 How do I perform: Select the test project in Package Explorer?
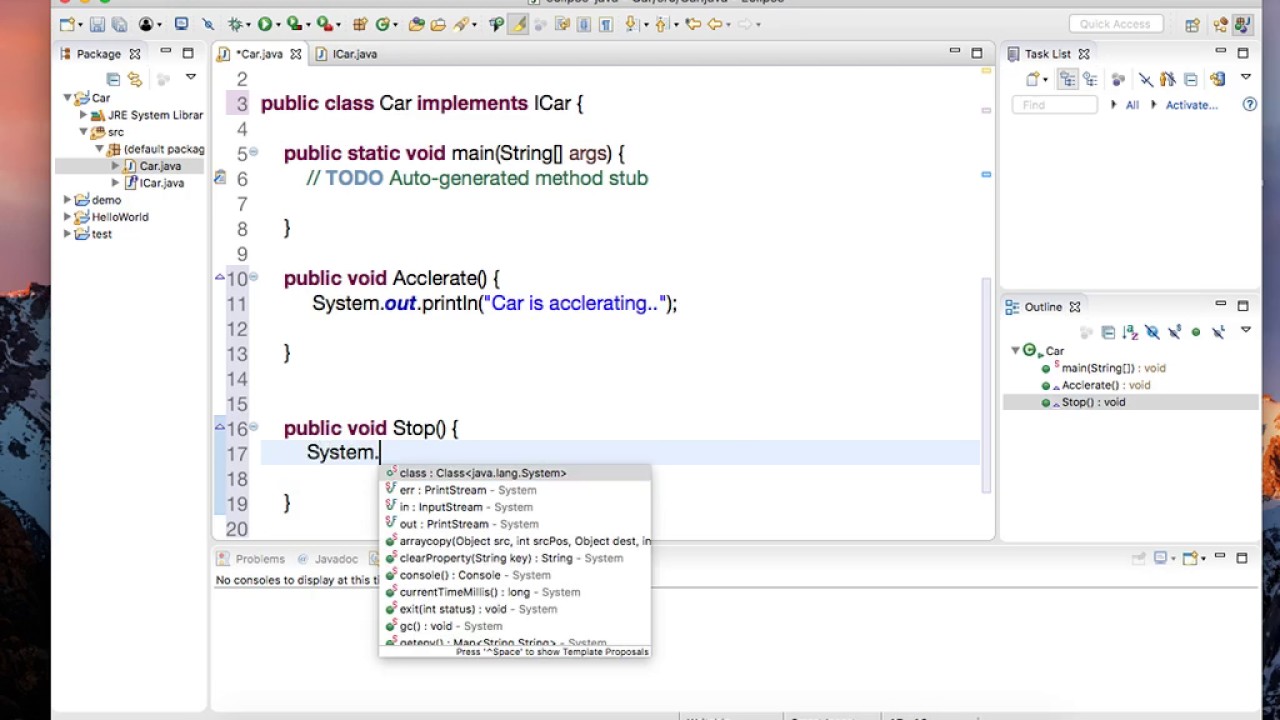click(x=93, y=234)
